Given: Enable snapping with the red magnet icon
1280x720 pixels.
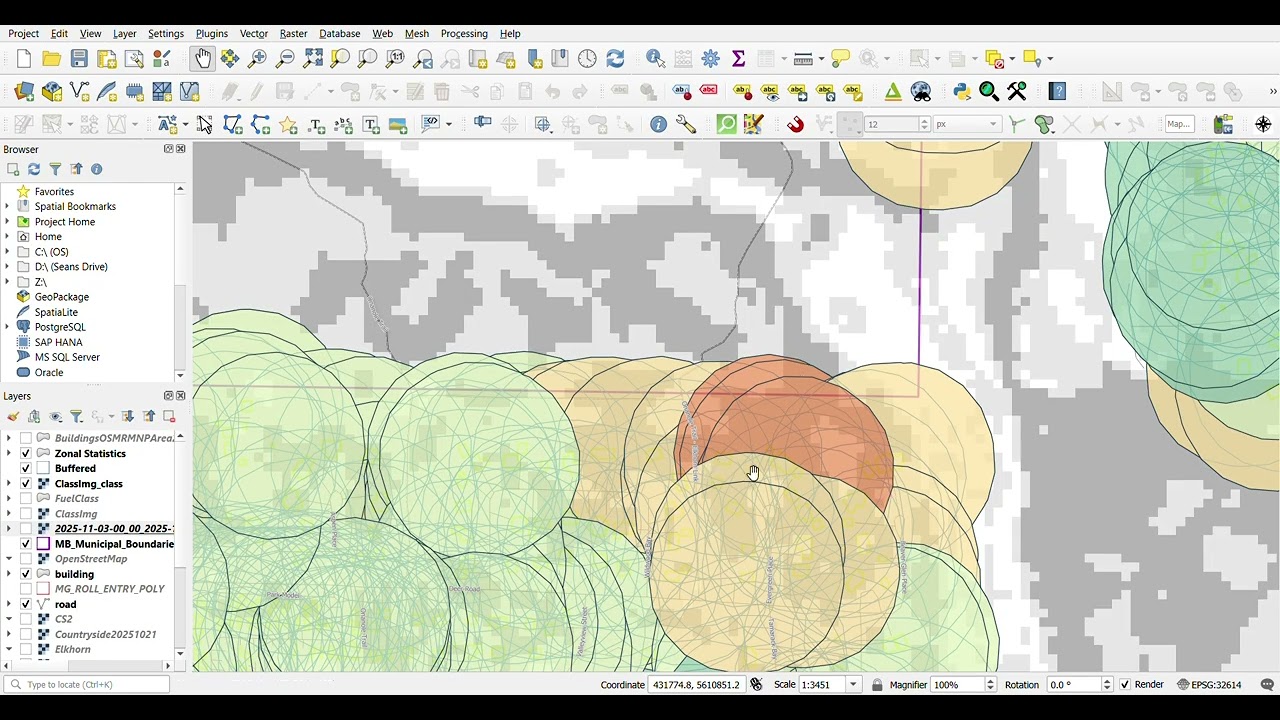Looking at the screenshot, I should (795, 125).
